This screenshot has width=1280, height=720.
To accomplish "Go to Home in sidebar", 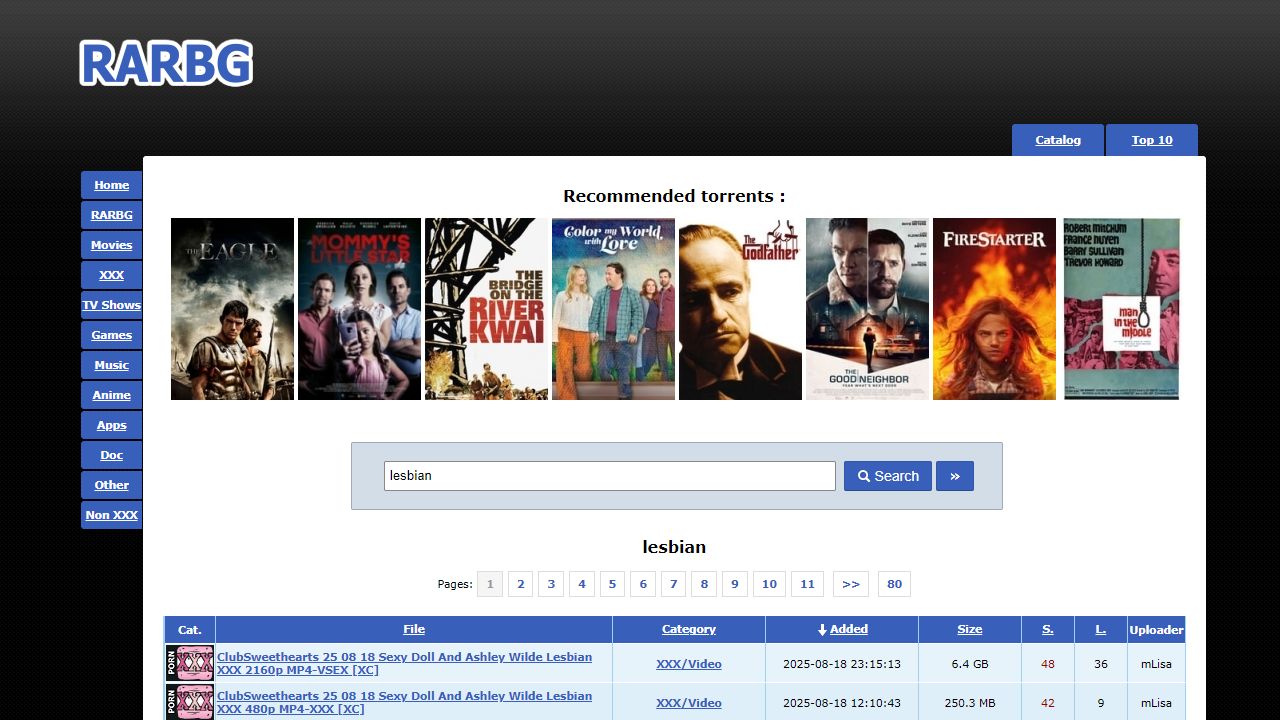I will point(112,185).
